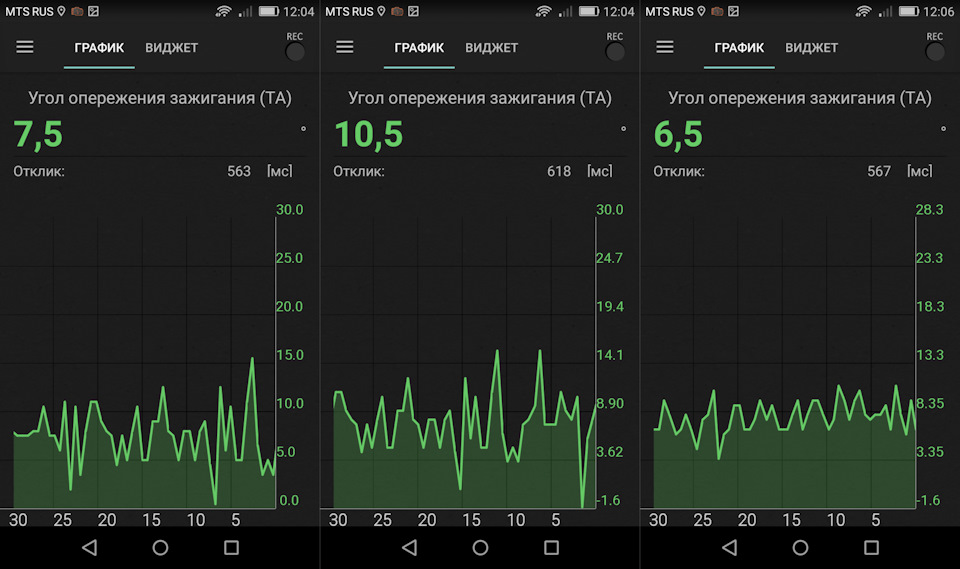Tap the degree unit symbol beside 7,5
The height and width of the screenshot is (569, 960).
click(x=303, y=129)
